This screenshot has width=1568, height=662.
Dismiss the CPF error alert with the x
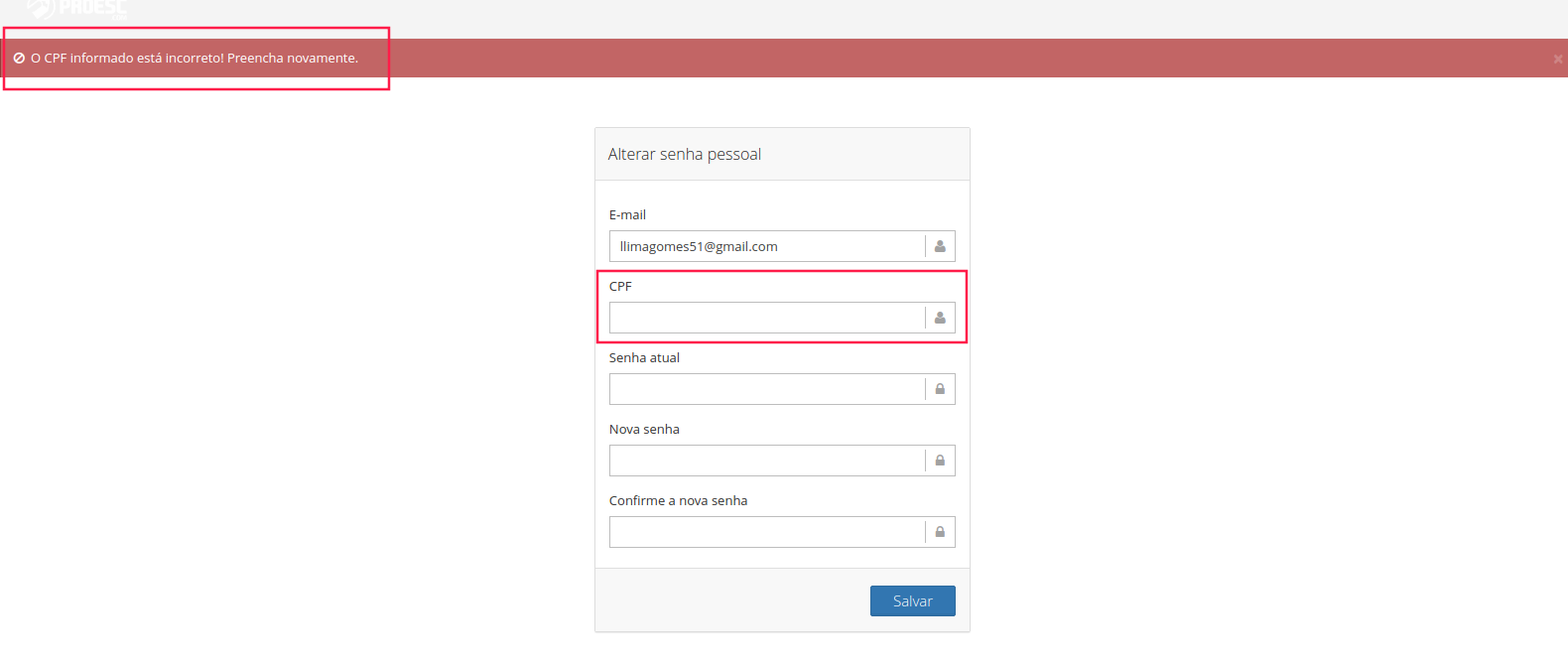coord(1558,59)
